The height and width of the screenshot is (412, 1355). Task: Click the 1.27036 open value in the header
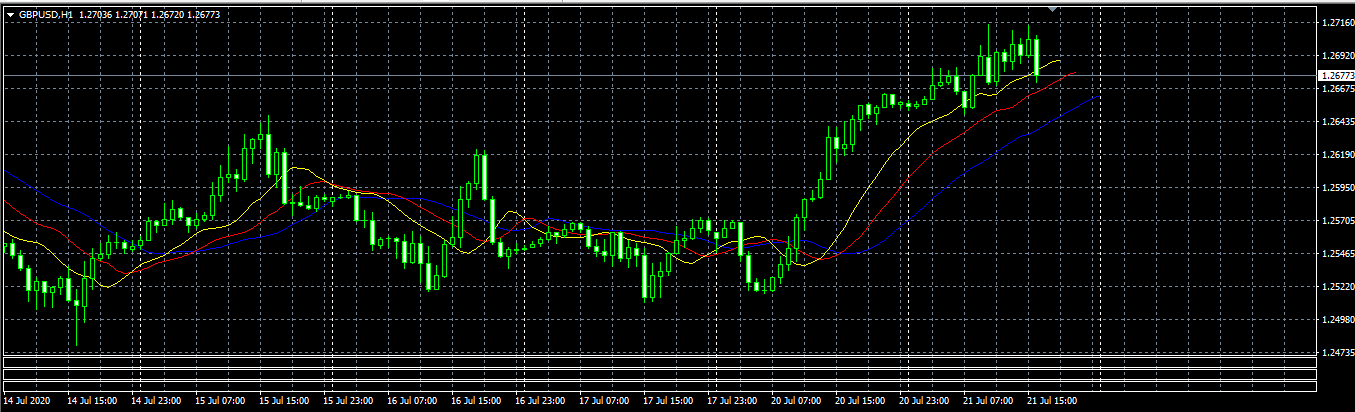tap(94, 15)
